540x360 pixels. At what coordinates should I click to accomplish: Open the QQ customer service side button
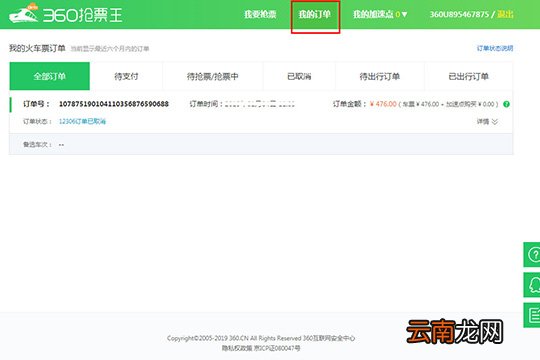pos(532,285)
